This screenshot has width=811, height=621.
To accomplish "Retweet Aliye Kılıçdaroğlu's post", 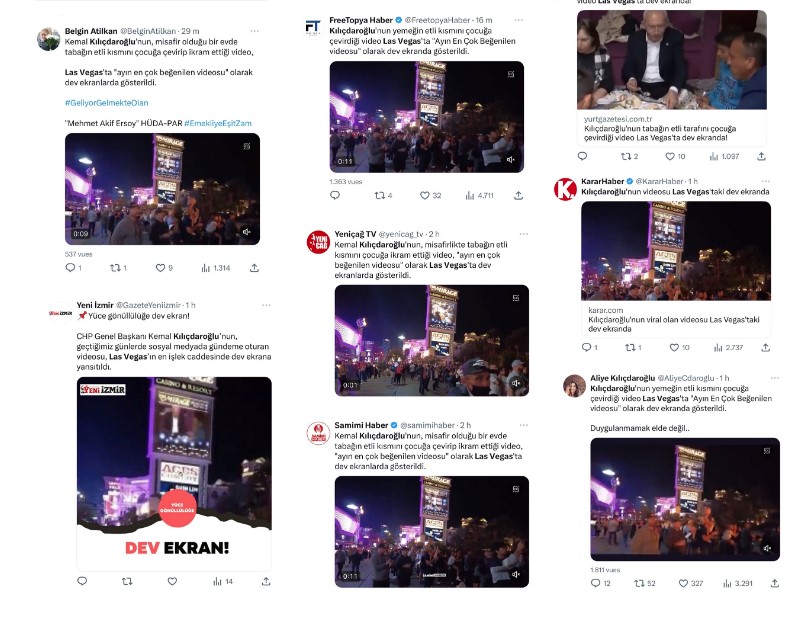I will [x=640, y=583].
